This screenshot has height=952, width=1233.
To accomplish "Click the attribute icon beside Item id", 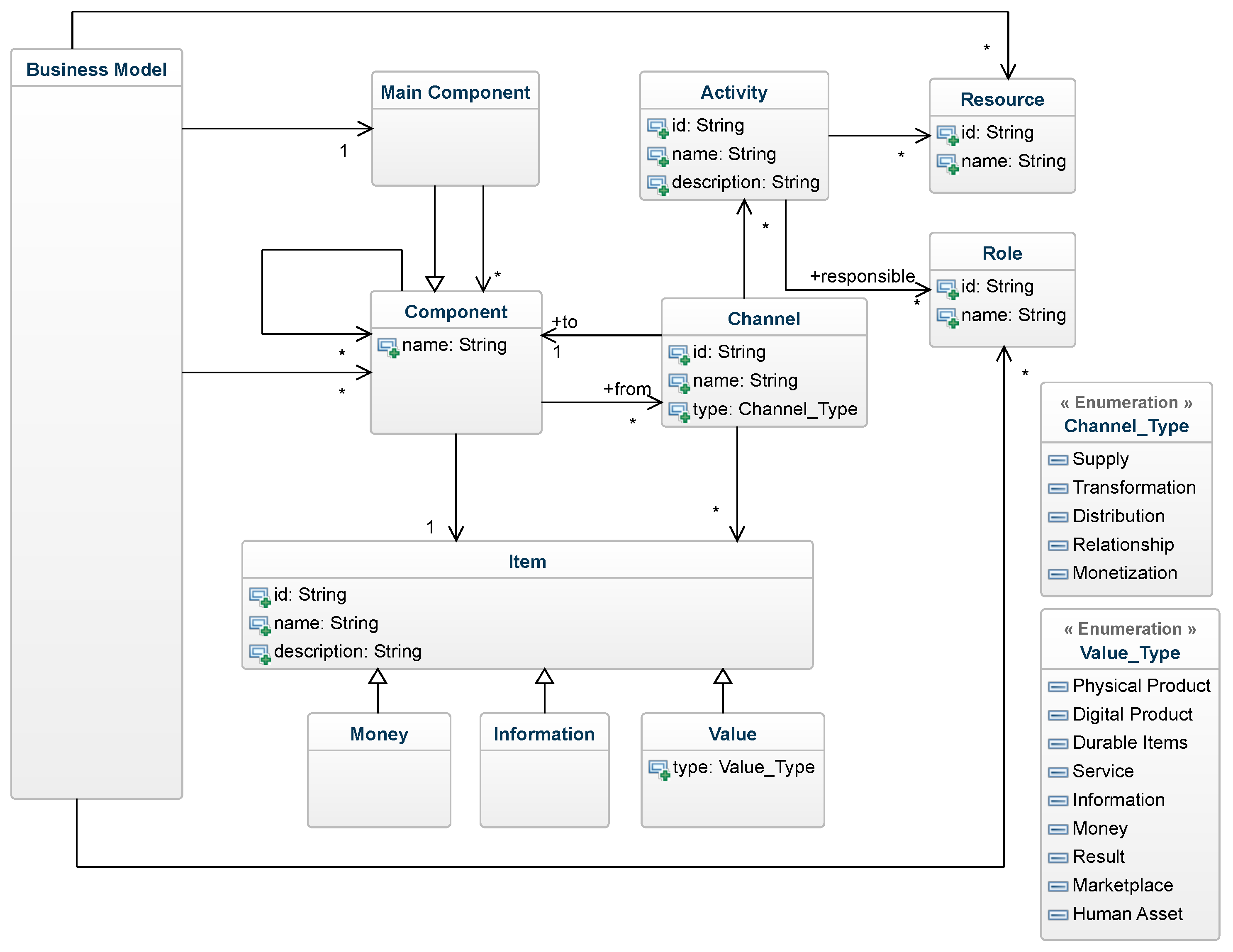I will point(260,597).
